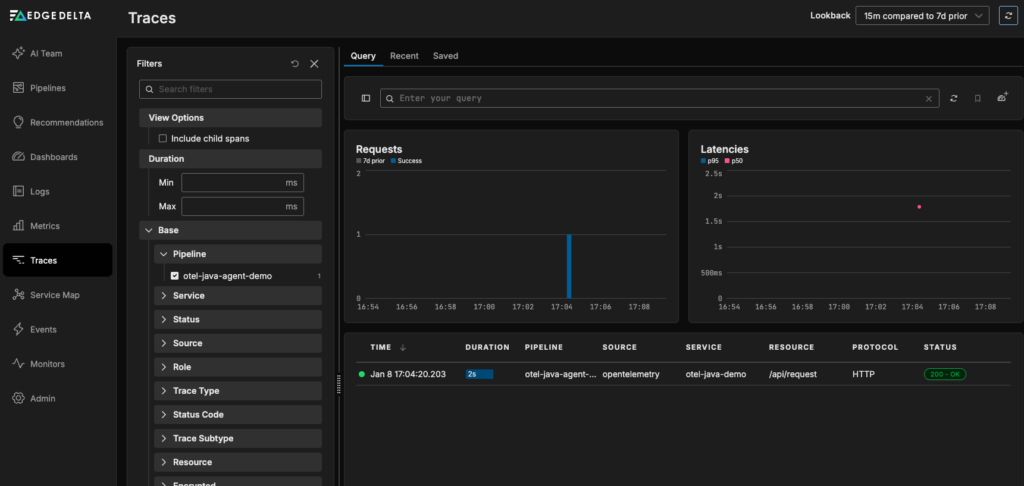Click the refresh icon beside Lookback dropdown

pyautogui.click(x=1007, y=15)
